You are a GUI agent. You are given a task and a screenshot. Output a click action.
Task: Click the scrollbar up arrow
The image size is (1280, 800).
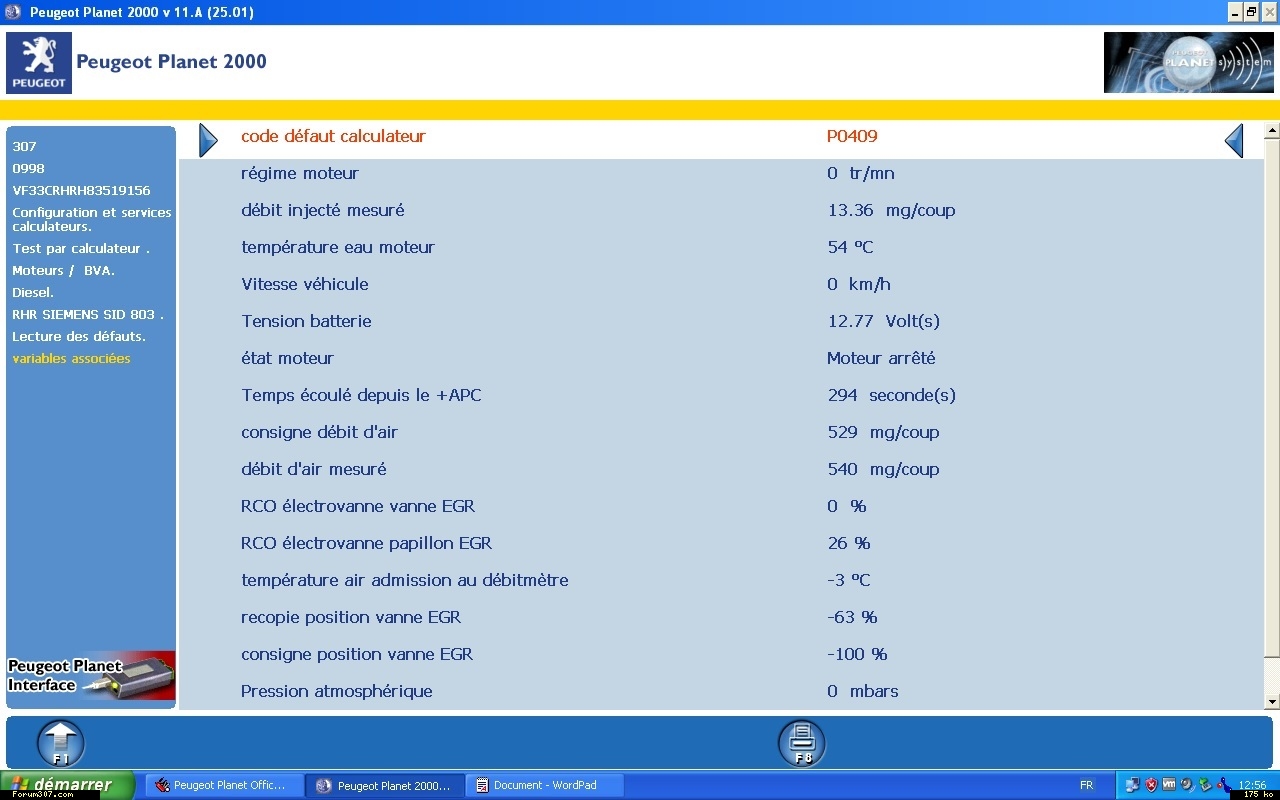(x=1272, y=130)
